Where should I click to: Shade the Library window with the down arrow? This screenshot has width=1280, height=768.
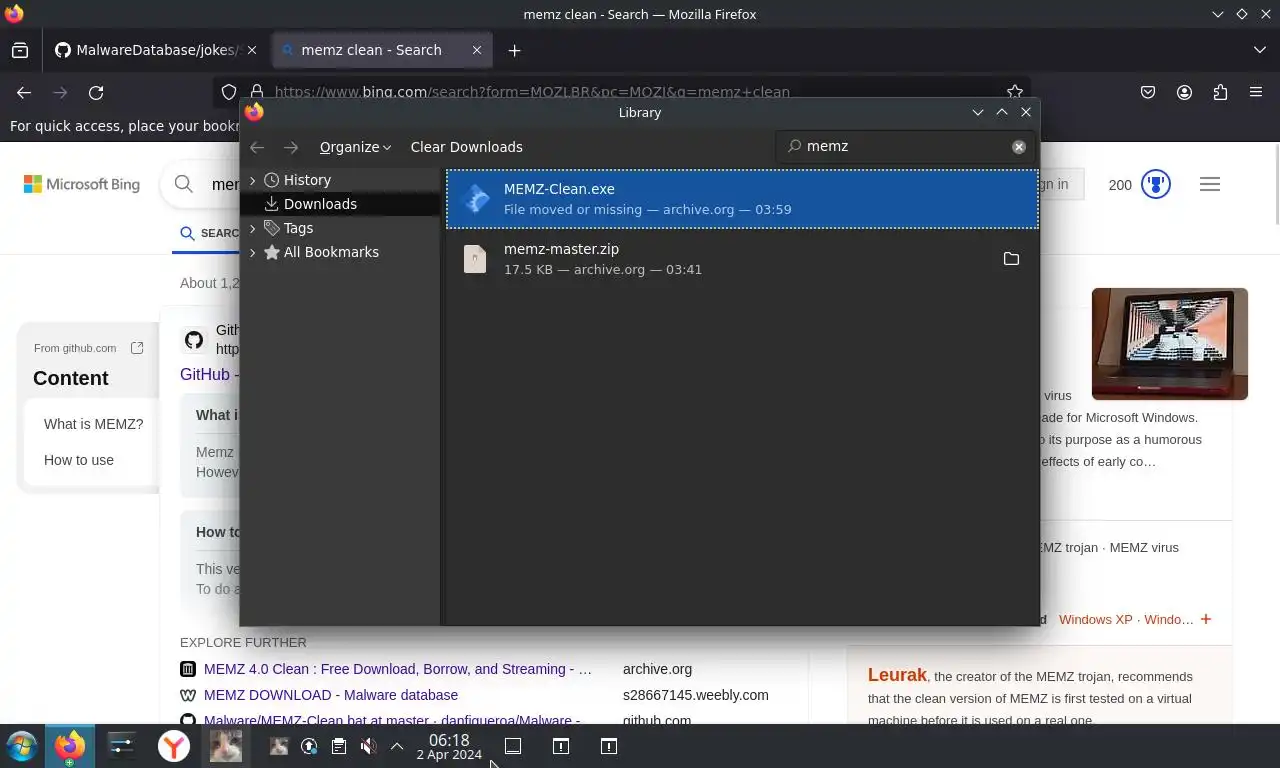pyautogui.click(x=978, y=113)
